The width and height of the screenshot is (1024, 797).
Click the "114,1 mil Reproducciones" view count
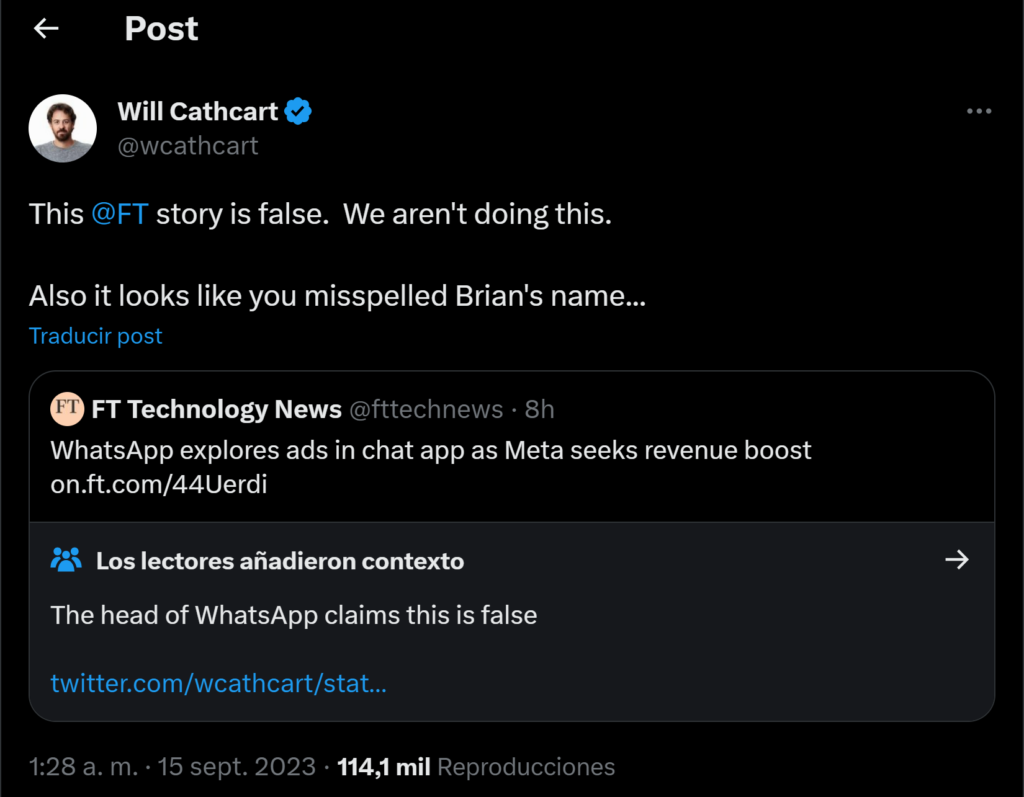click(x=476, y=767)
